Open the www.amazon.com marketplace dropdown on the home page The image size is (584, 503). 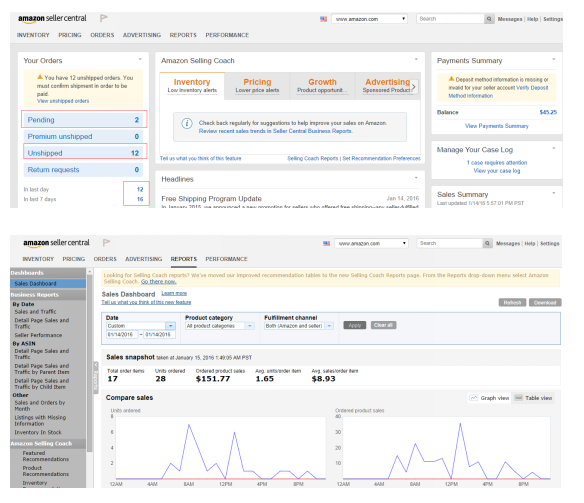coord(369,19)
